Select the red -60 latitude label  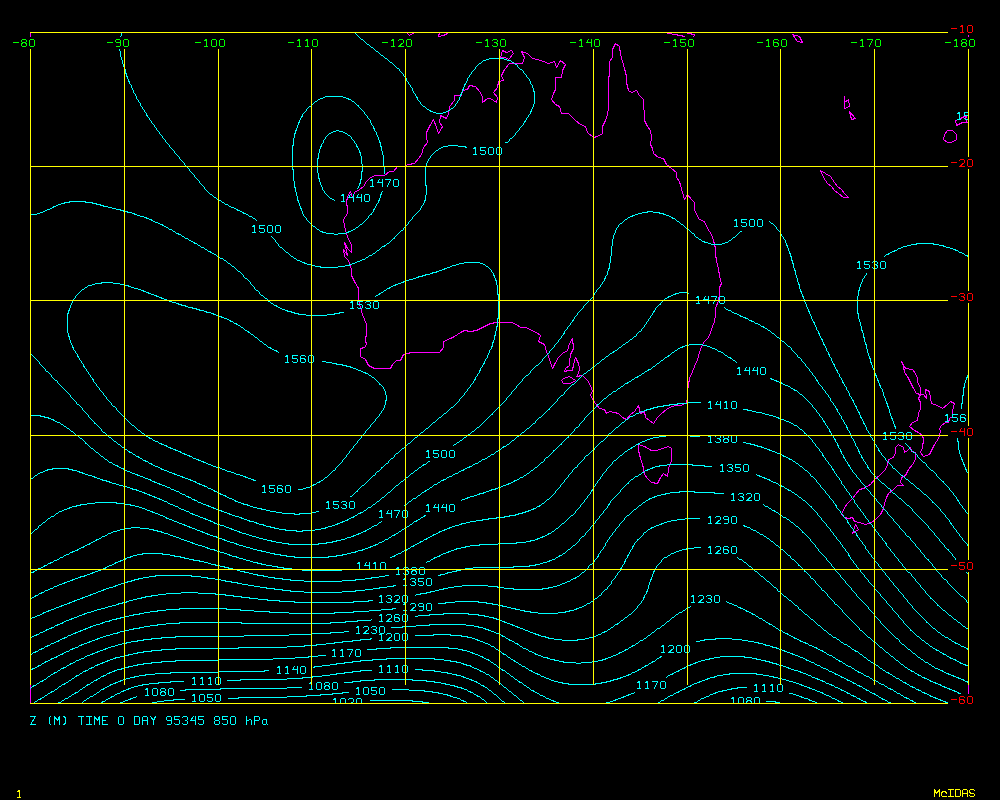(x=961, y=700)
